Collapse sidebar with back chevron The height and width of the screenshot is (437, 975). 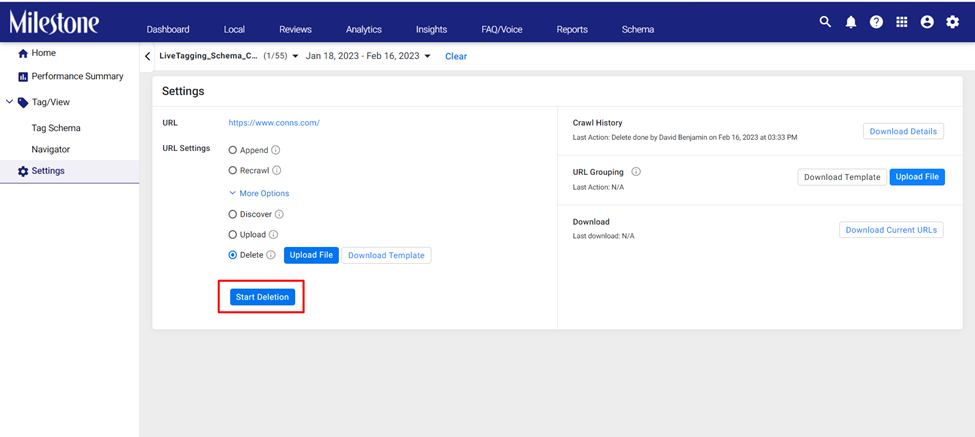[147, 56]
